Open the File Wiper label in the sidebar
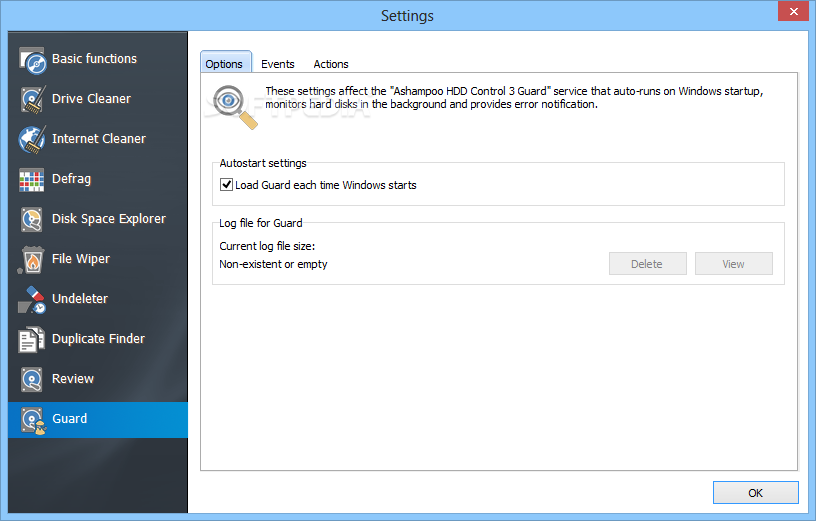Screen dimensions: 816x521 point(81,259)
